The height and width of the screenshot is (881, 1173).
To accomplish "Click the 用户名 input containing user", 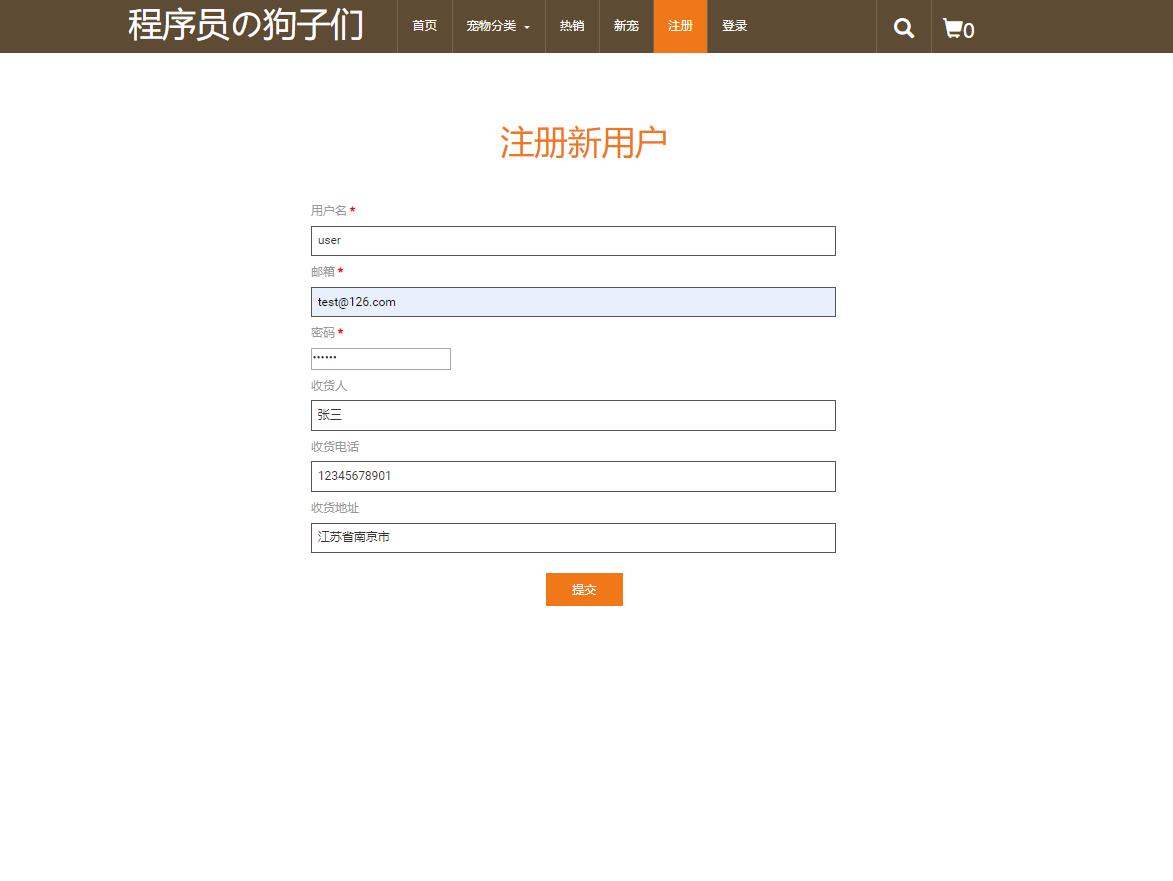I will point(573,240).
